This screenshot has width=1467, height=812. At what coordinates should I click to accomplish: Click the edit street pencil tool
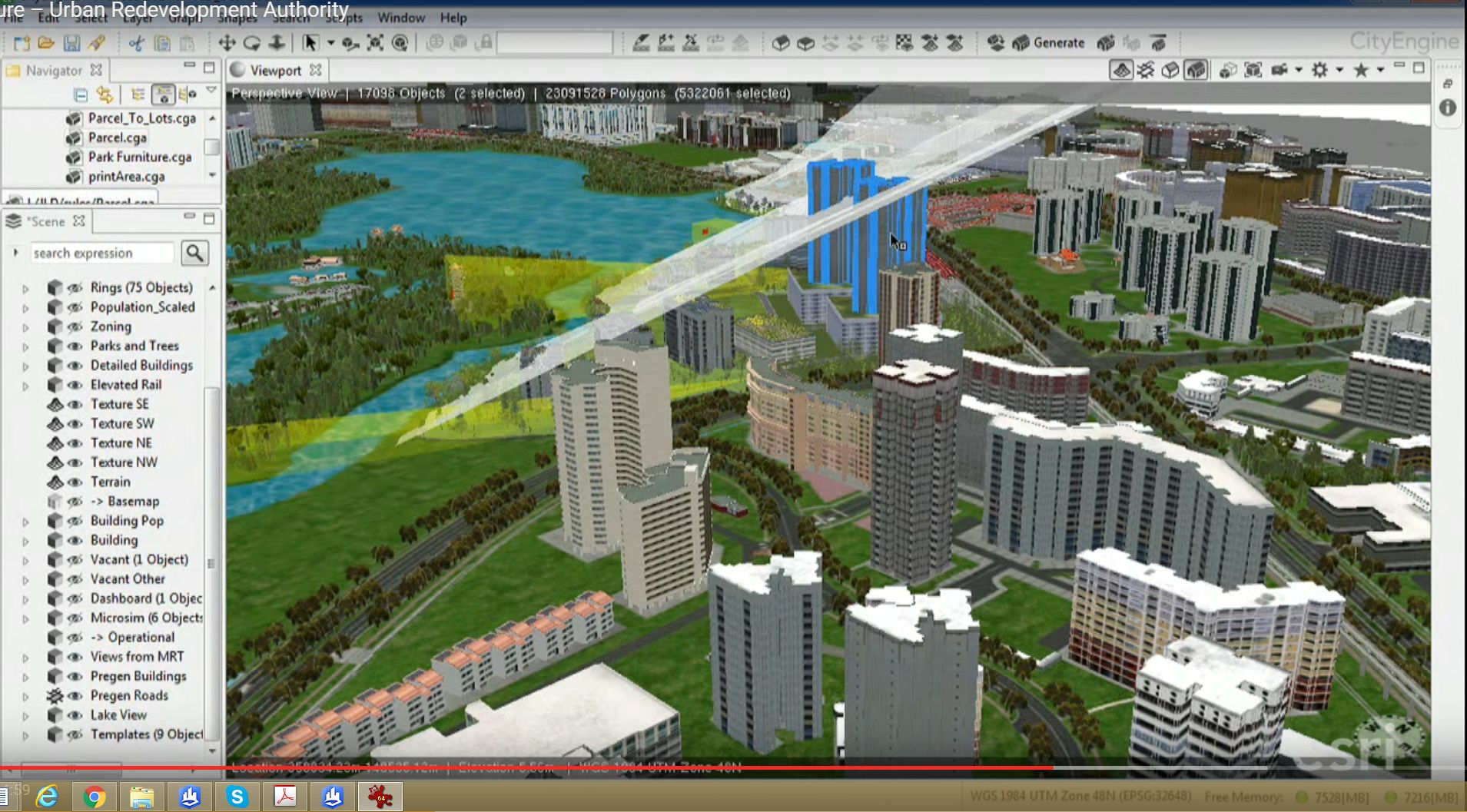point(641,43)
